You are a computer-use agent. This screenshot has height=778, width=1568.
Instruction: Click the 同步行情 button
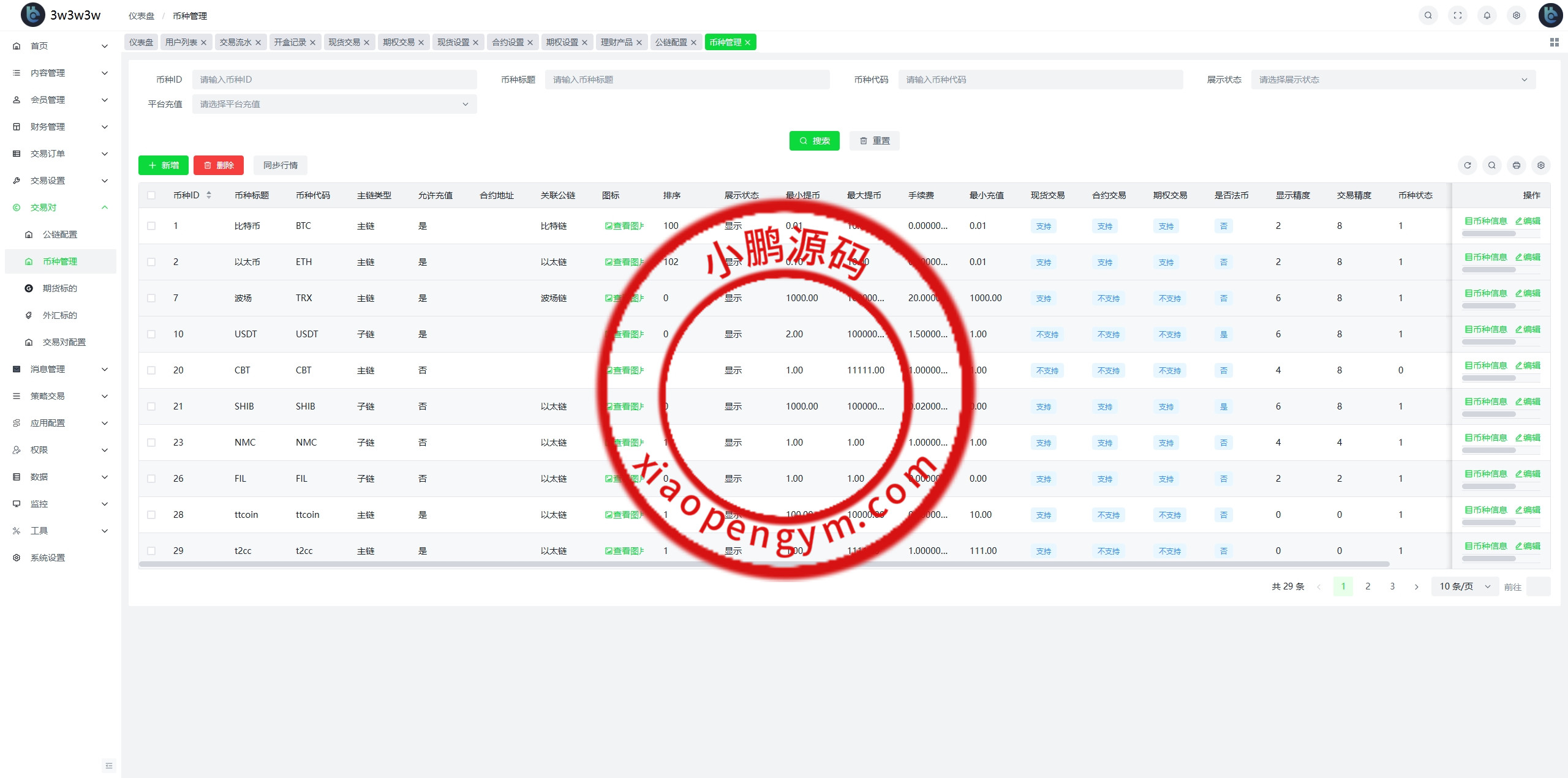pyautogui.click(x=280, y=165)
